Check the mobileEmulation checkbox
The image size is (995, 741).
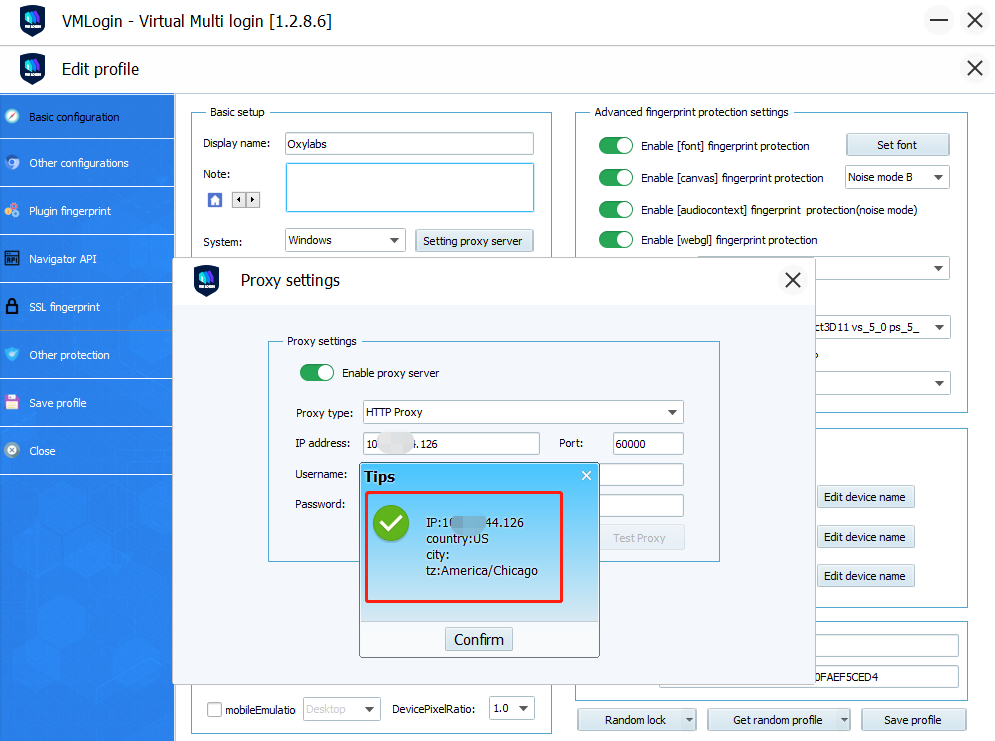pyautogui.click(x=214, y=709)
